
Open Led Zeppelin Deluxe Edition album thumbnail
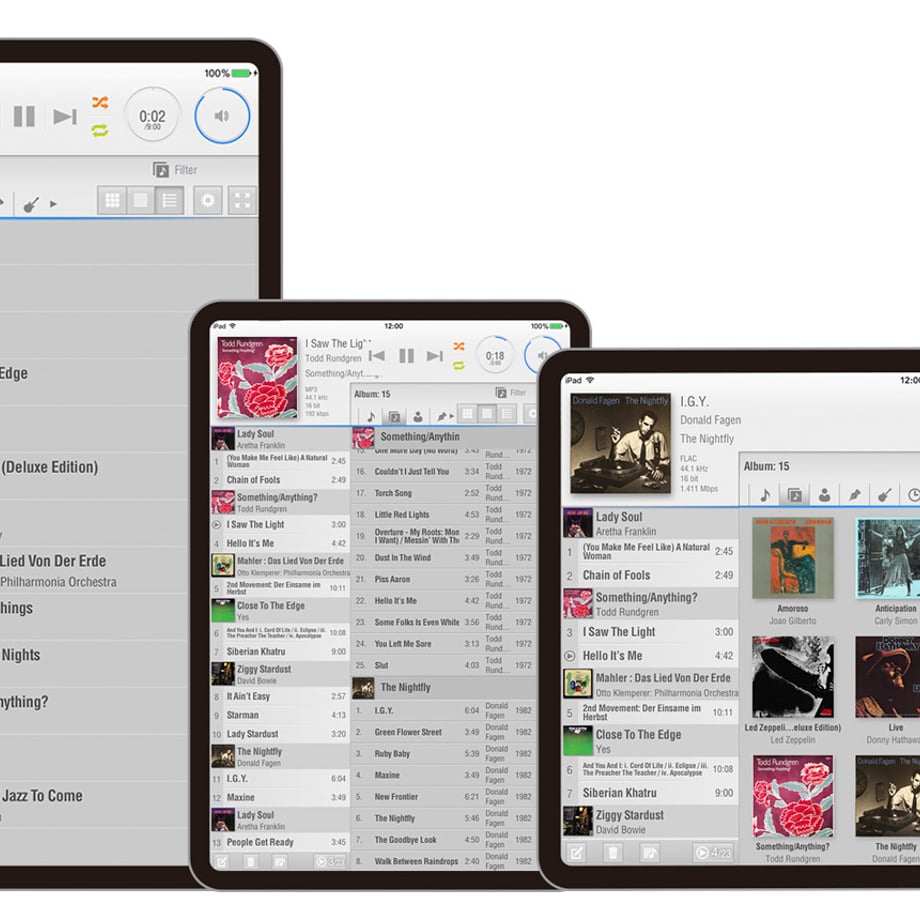[793, 677]
